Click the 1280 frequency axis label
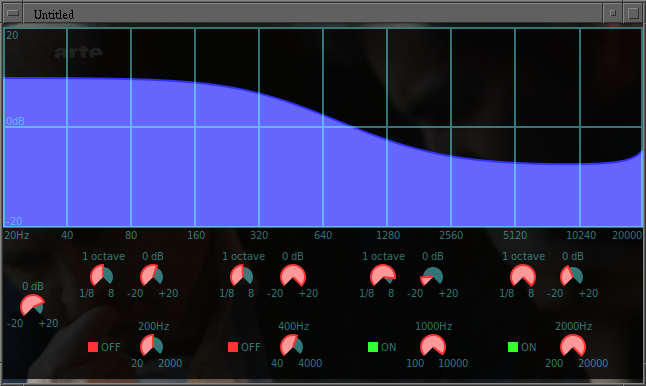646x386 pixels. tap(388, 235)
